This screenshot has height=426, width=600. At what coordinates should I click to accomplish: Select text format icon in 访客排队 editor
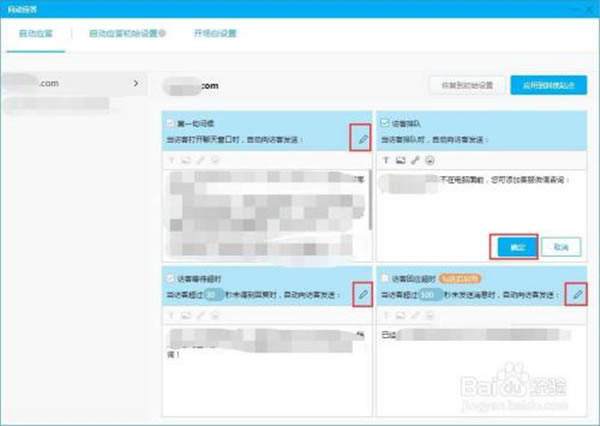(387, 160)
